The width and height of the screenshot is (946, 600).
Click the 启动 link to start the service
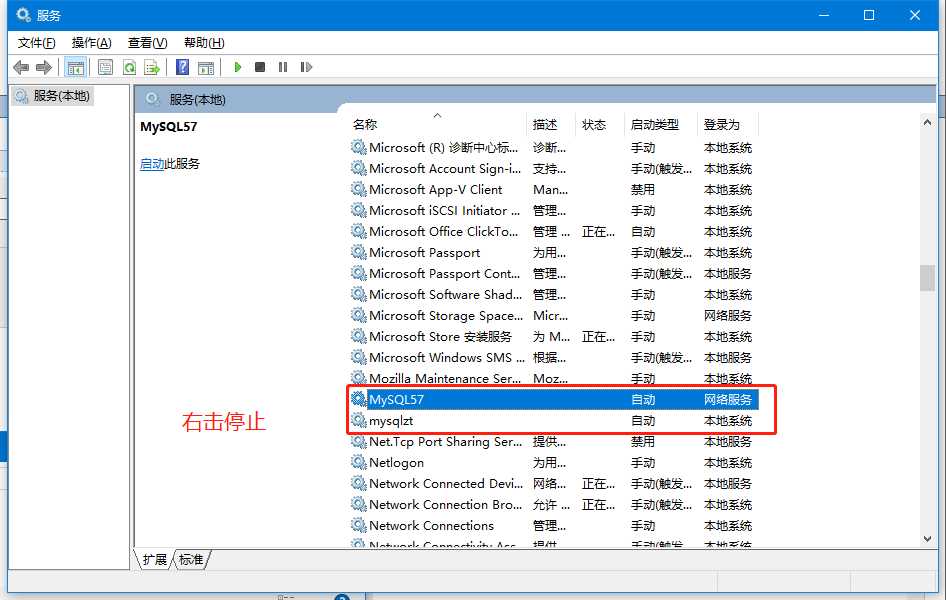coord(152,164)
